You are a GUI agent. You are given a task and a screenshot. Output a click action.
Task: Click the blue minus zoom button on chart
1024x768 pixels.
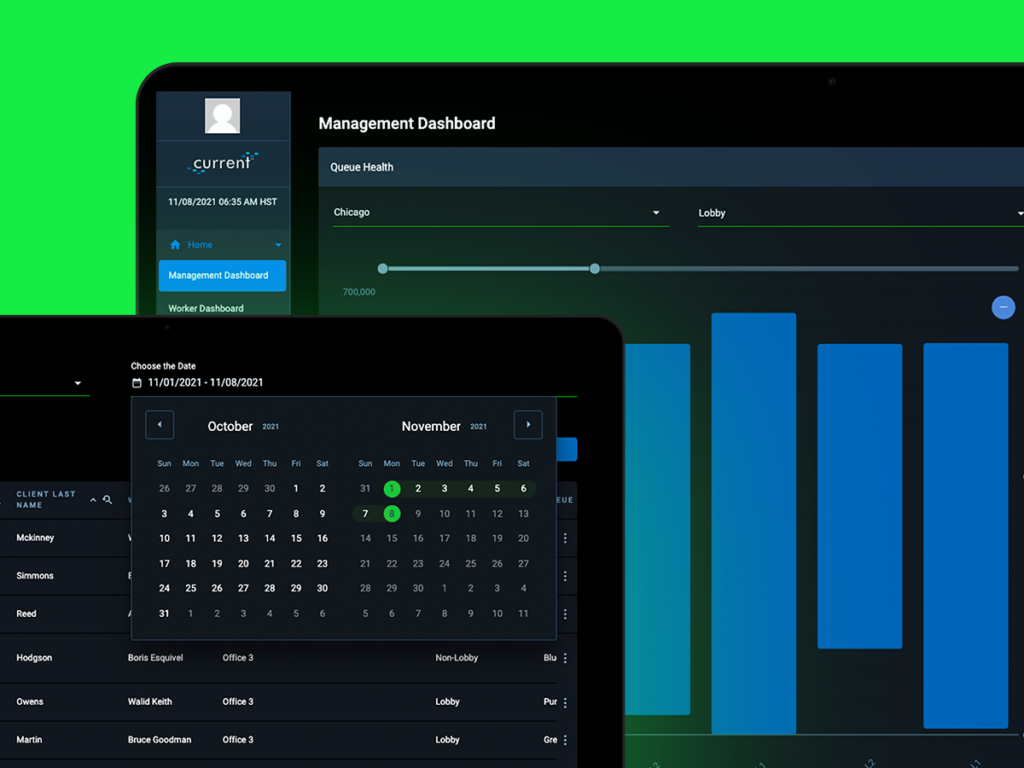[1003, 307]
